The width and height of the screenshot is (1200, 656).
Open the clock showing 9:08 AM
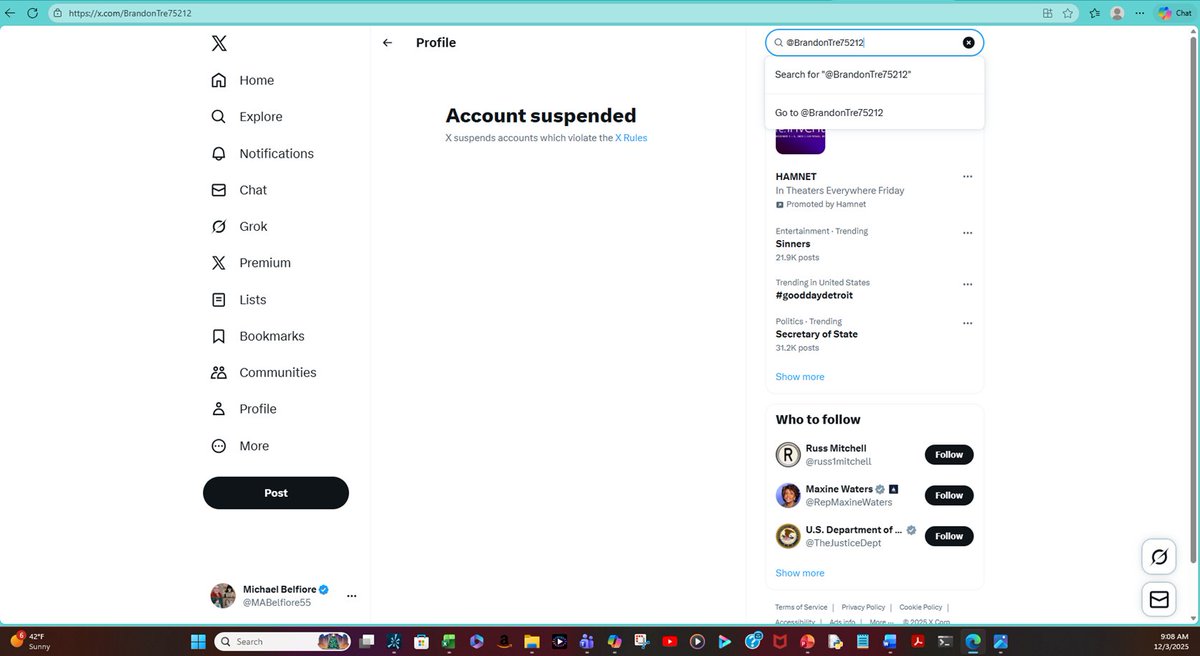[1169, 641]
